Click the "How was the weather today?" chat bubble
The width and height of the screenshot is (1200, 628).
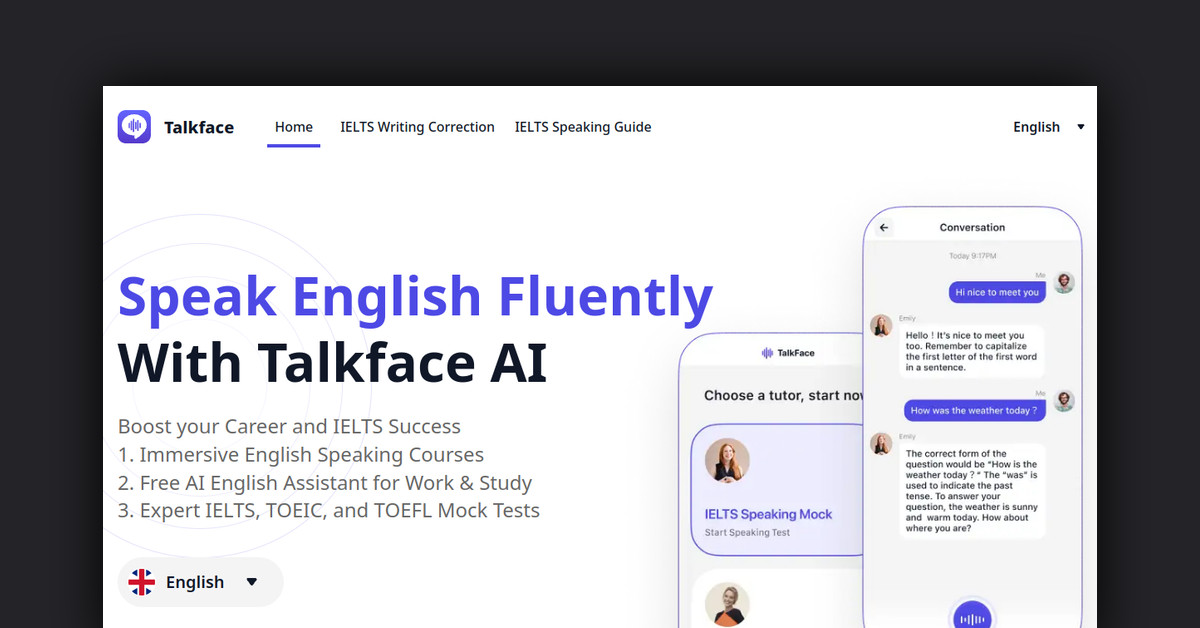[973, 409]
